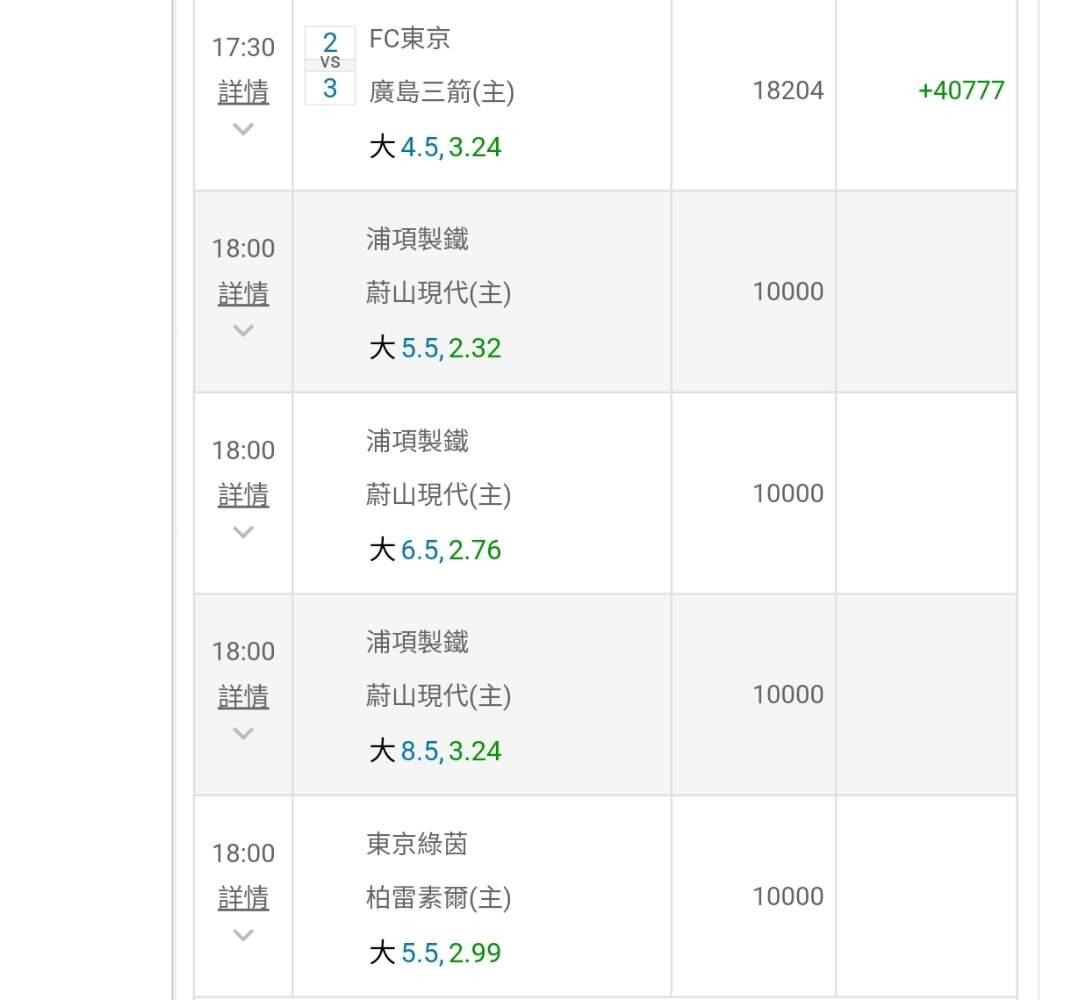Expand the FC東京 vs 廣島三箭 bet chevron
The image size is (1071, 1000).
(243, 129)
